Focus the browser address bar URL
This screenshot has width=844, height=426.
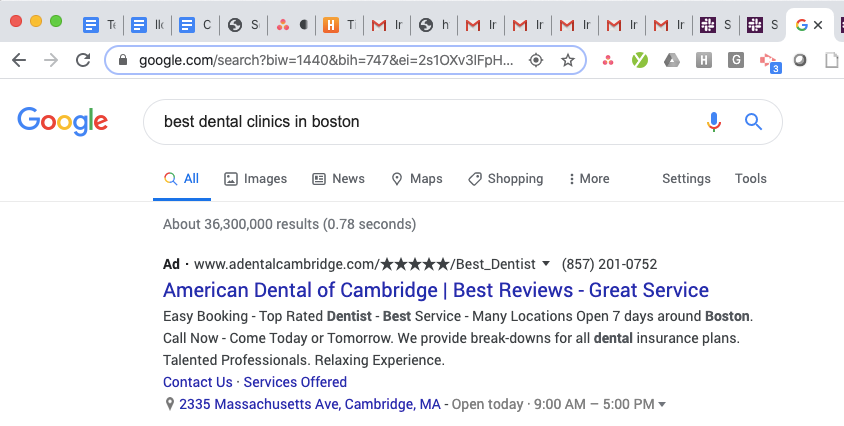(326, 60)
